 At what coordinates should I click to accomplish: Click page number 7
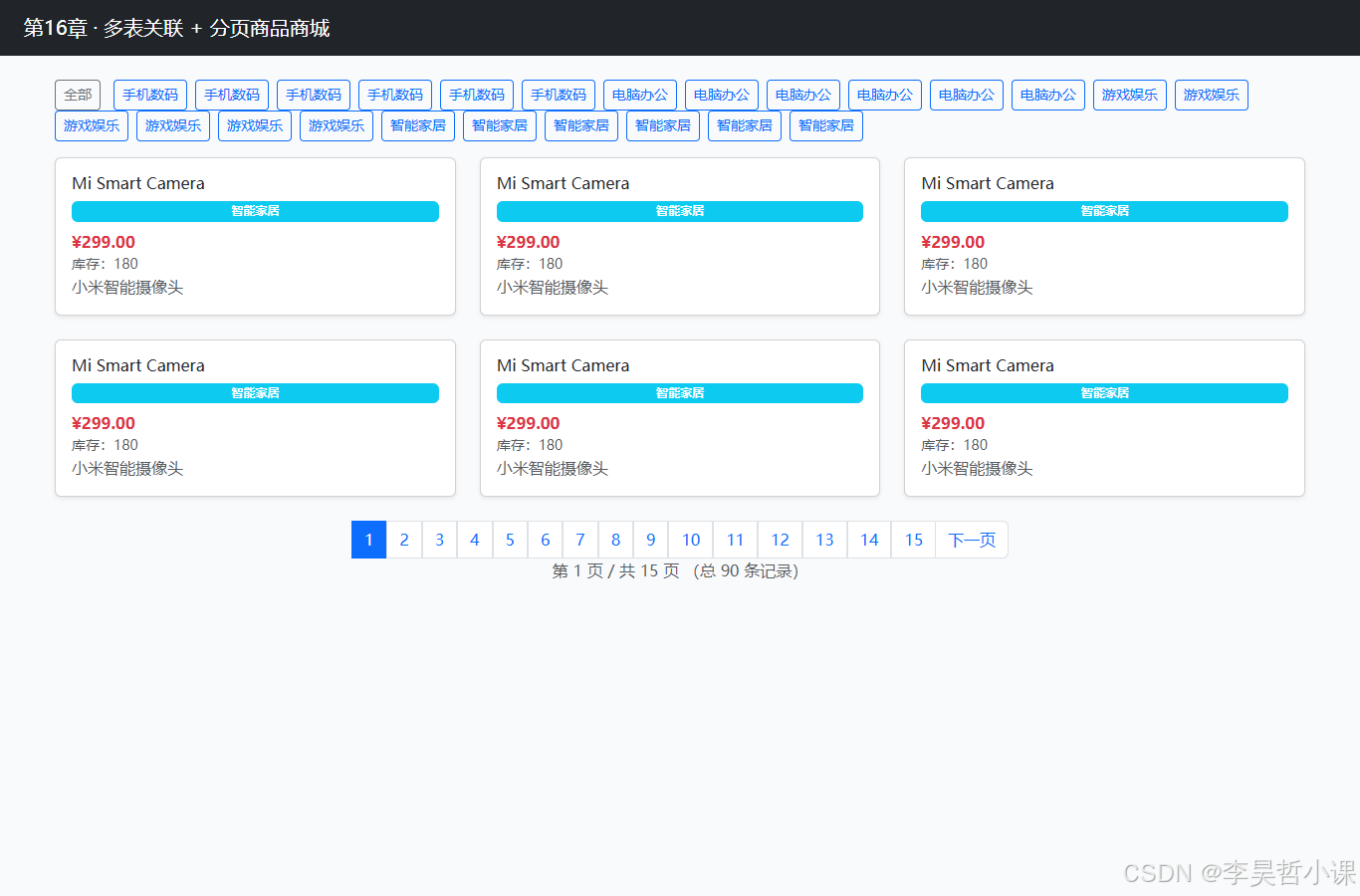tap(580, 540)
